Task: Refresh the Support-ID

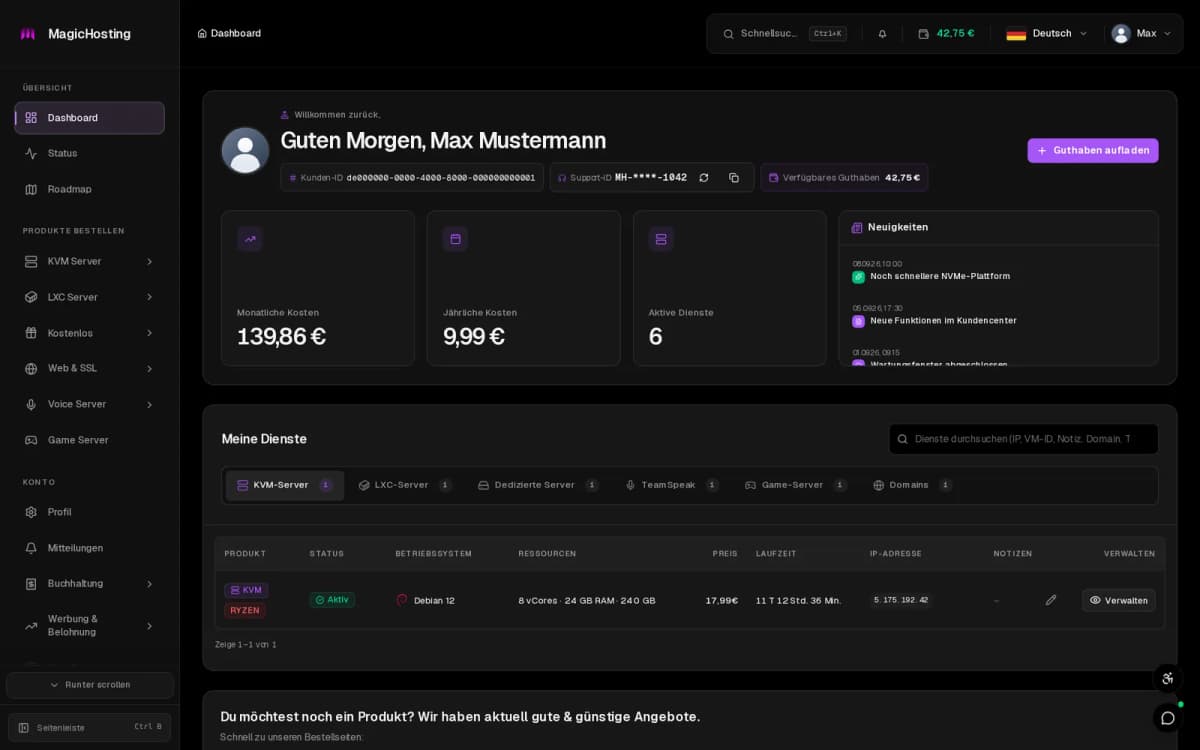Action: [704, 178]
